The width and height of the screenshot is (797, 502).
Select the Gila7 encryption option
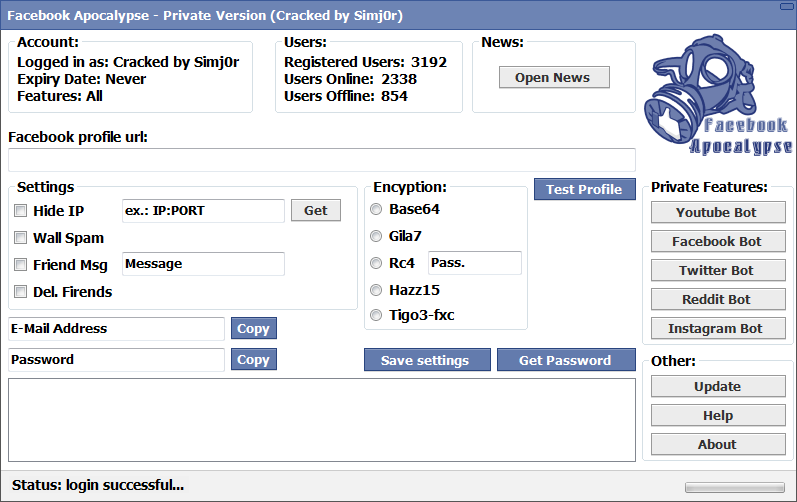[376, 236]
